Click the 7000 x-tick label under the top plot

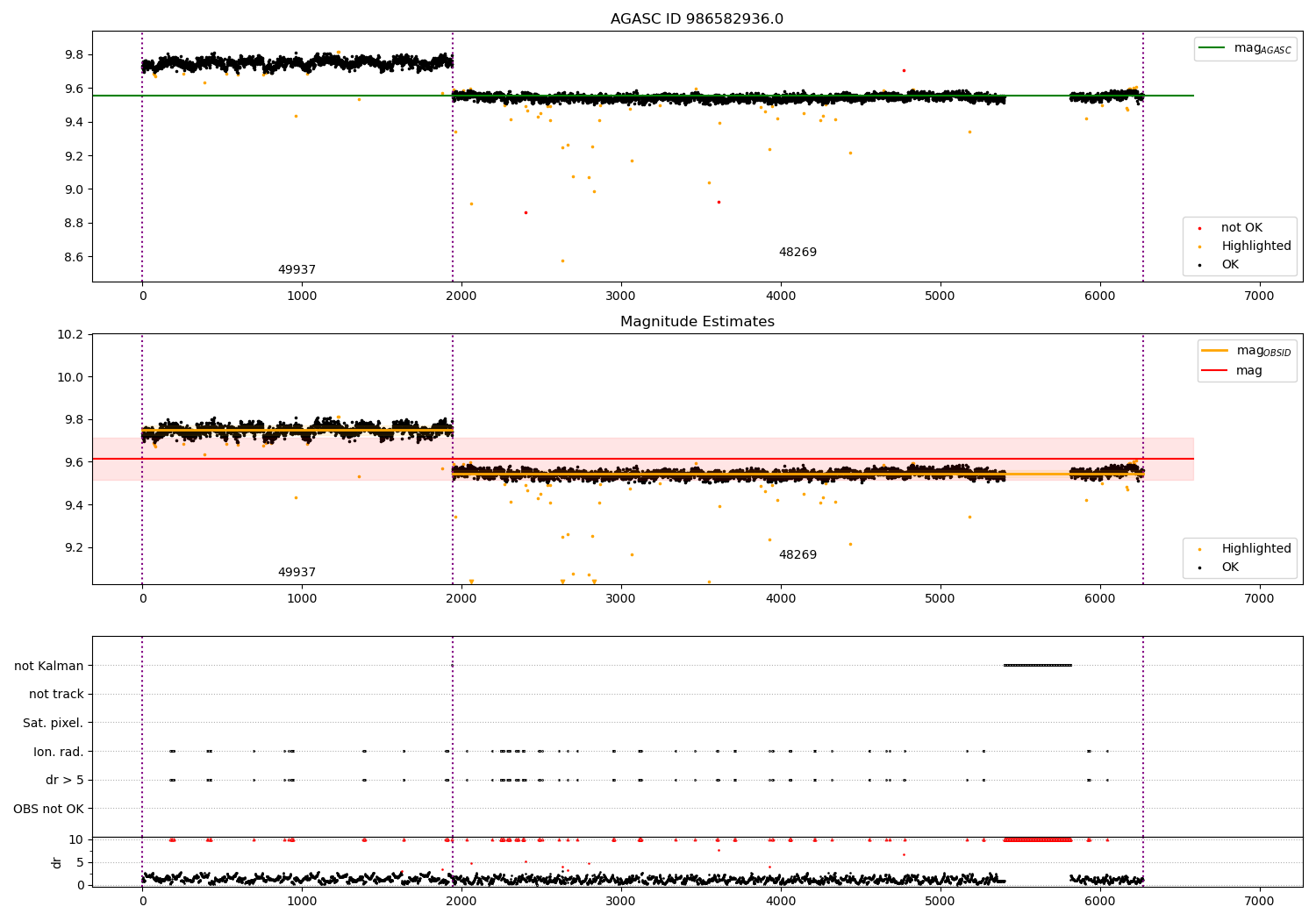point(1260,296)
